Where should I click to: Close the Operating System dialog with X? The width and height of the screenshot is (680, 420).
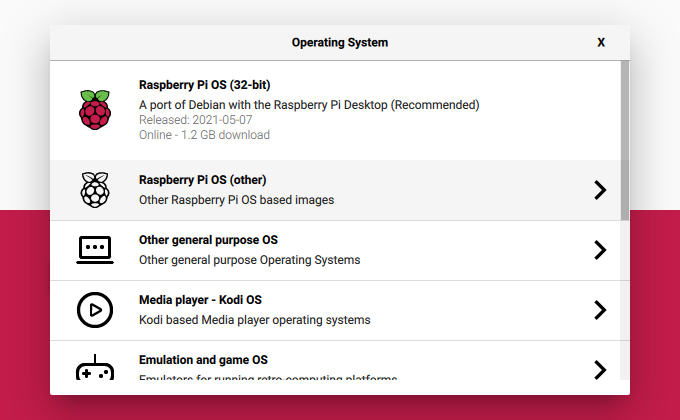pos(601,43)
